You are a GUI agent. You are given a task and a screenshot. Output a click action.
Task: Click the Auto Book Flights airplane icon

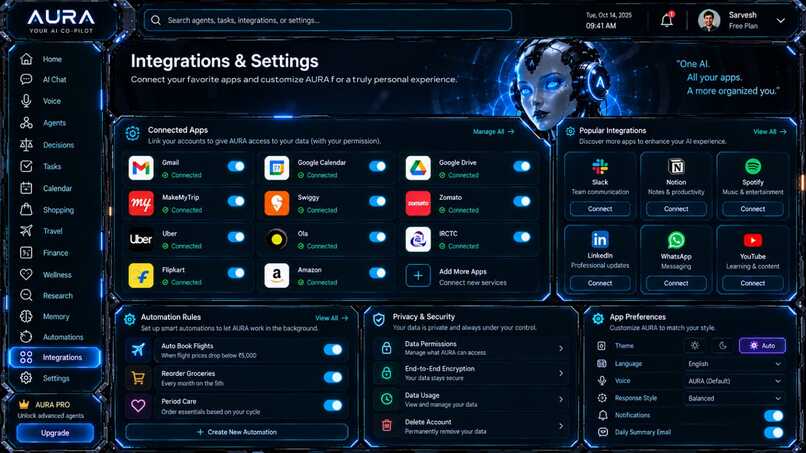[x=138, y=350]
